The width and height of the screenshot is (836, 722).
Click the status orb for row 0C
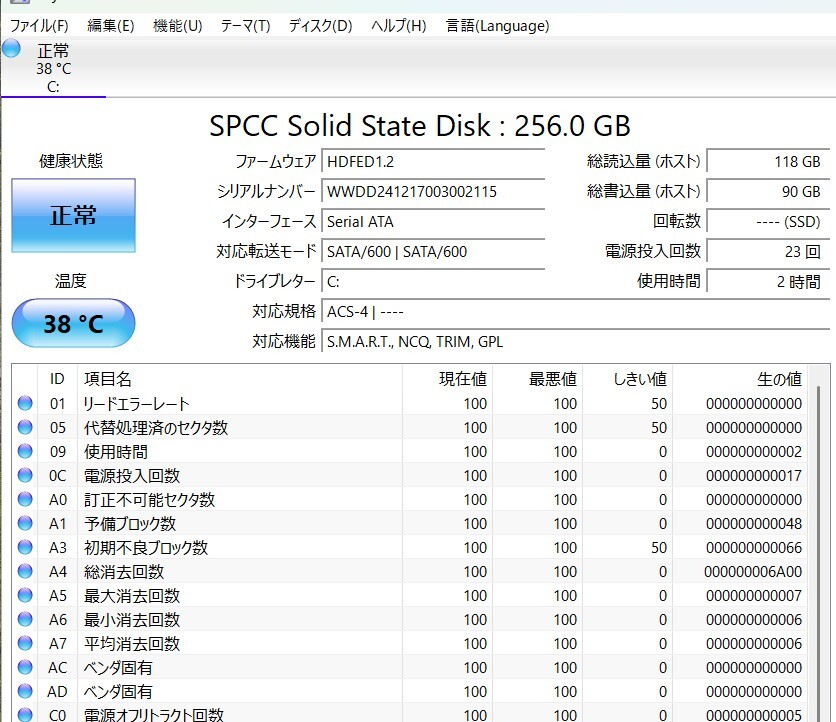[25, 476]
